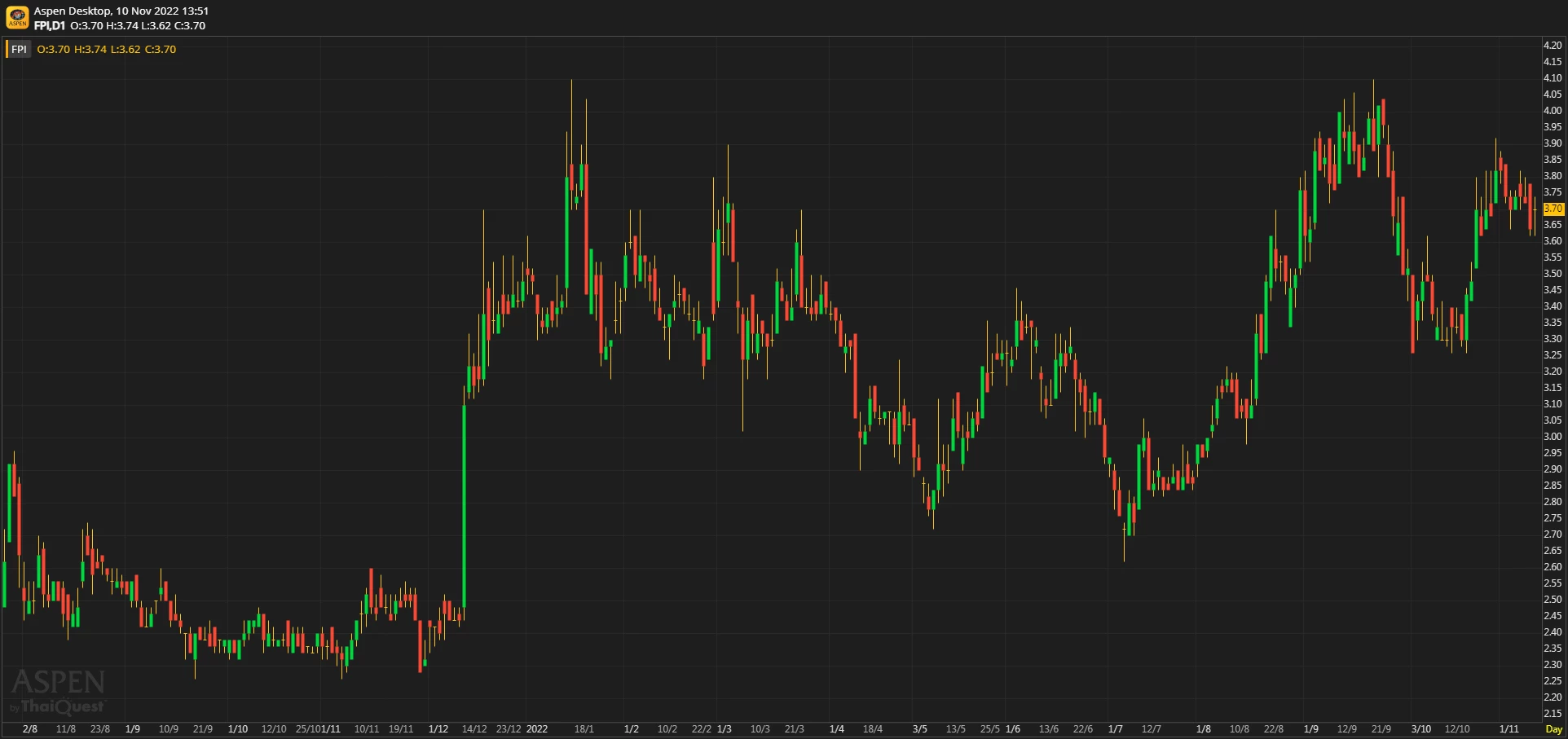Click the Aspen application logo icon
This screenshot has height=739, width=1568.
(x=17, y=18)
